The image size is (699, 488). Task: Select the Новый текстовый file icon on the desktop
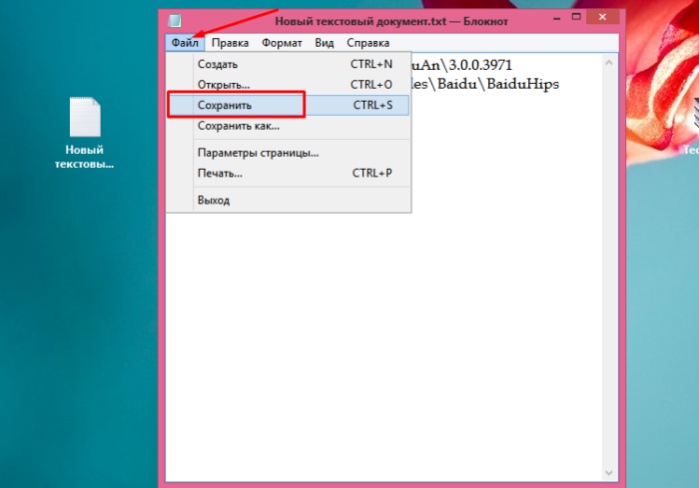tap(85, 133)
